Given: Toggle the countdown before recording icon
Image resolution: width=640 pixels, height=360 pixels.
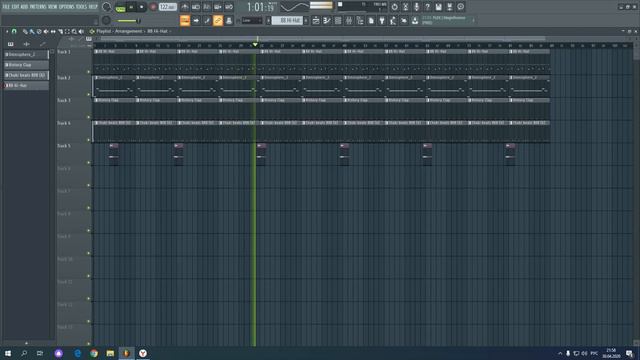Looking at the screenshot, I should click(x=207, y=7).
